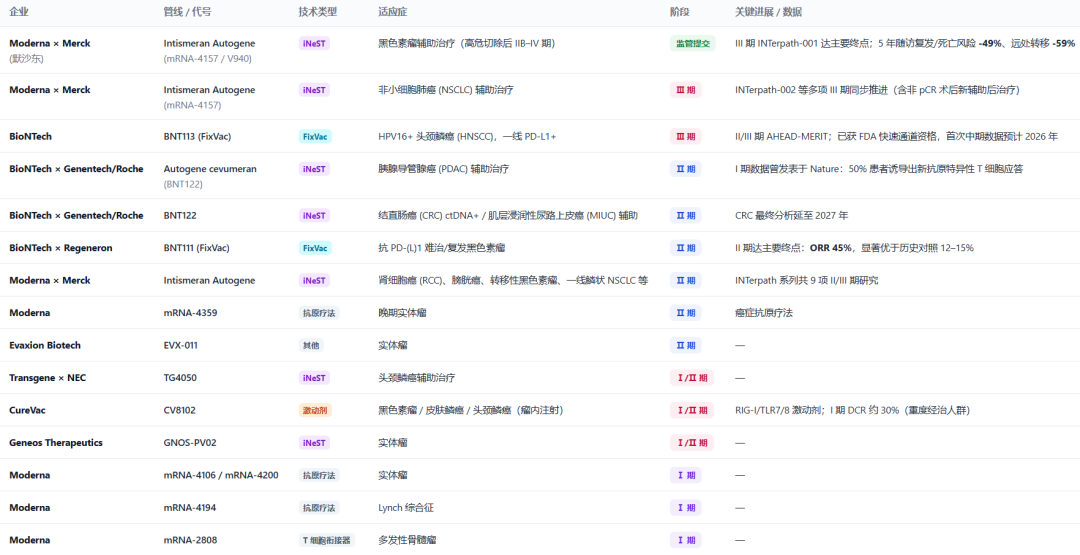Select the mRNA-4359 pipeline cell
1080x555 pixels.
click(190, 313)
